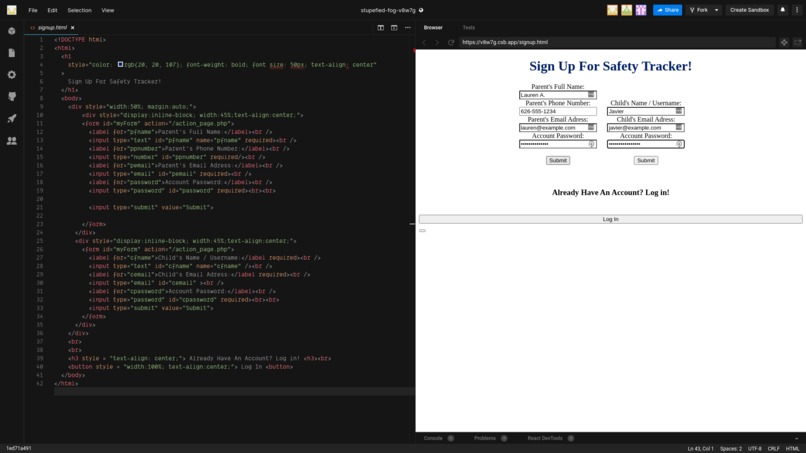Image resolution: width=806 pixels, height=453 pixels.
Task: Select the signup.html file tab
Action: (x=52, y=28)
